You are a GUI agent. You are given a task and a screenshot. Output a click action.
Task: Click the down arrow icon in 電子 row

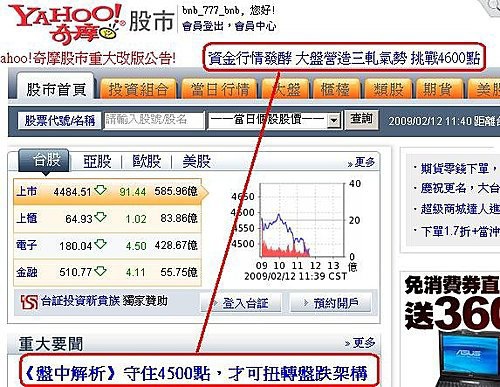100,245
